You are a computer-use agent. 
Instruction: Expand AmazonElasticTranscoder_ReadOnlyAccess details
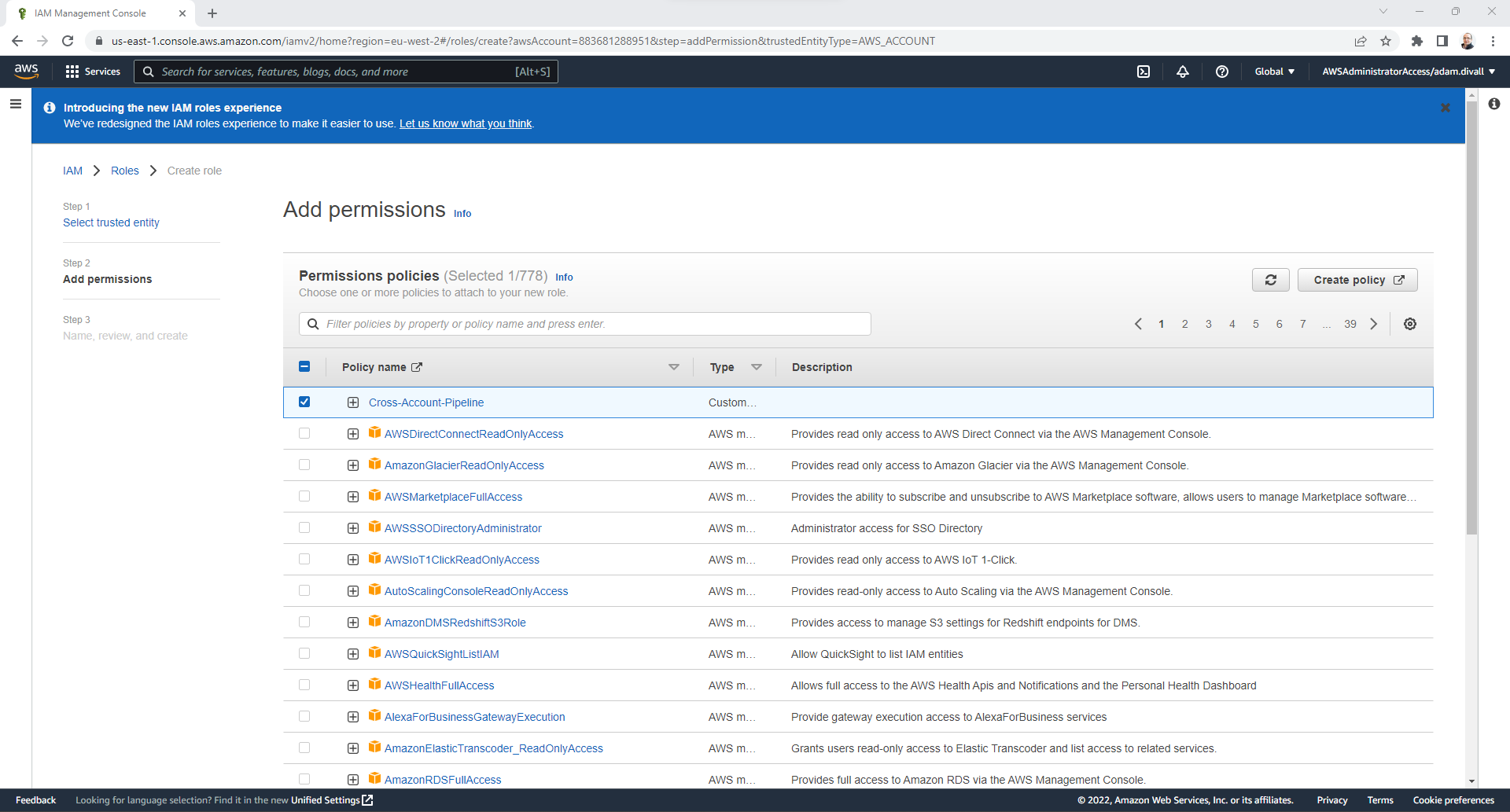click(353, 748)
